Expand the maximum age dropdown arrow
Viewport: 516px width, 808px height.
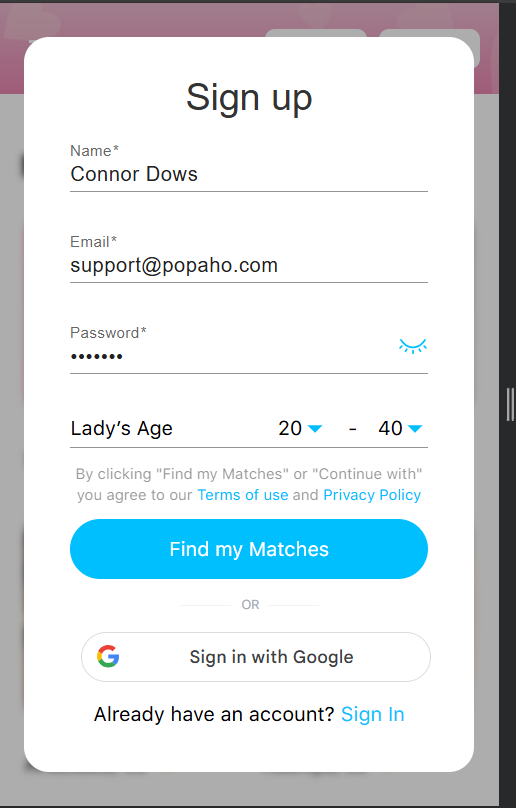point(414,428)
